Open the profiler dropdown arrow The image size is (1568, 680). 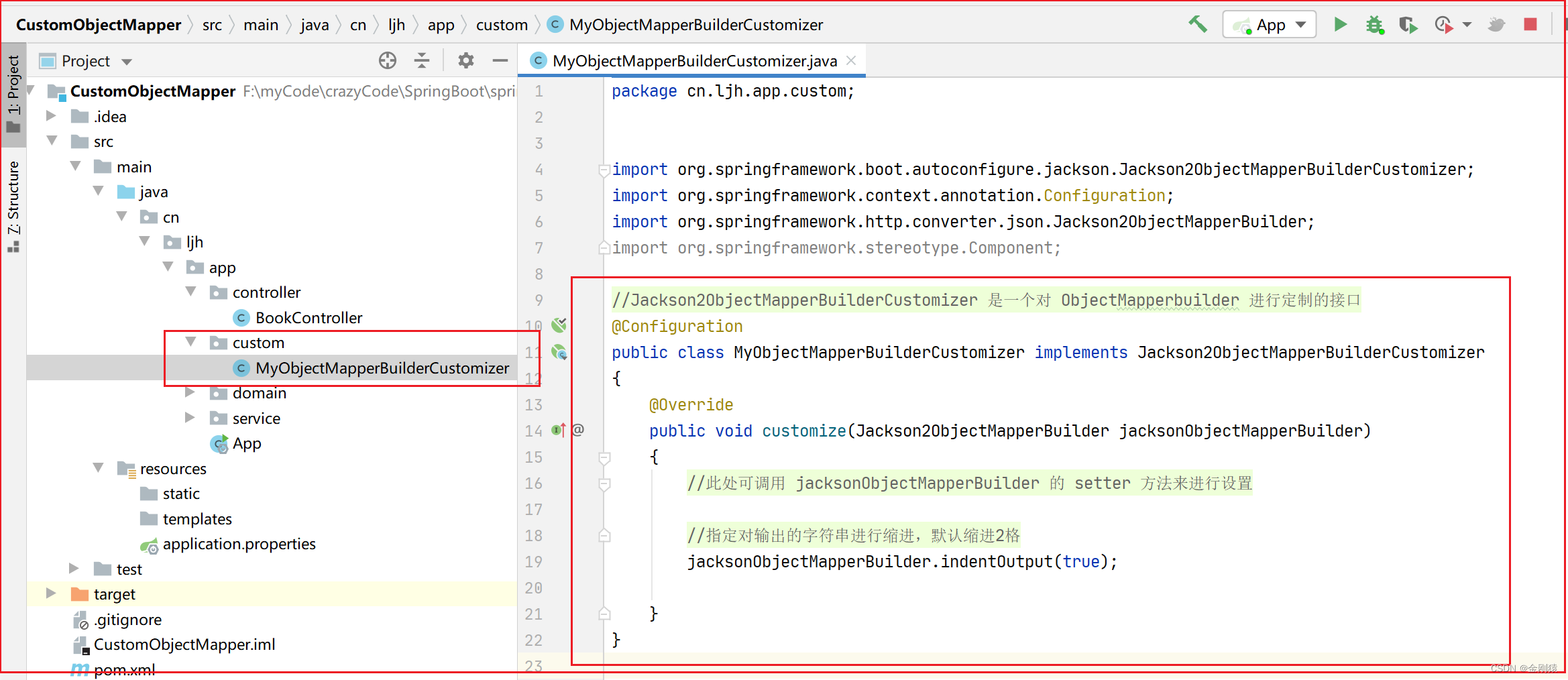1467,25
